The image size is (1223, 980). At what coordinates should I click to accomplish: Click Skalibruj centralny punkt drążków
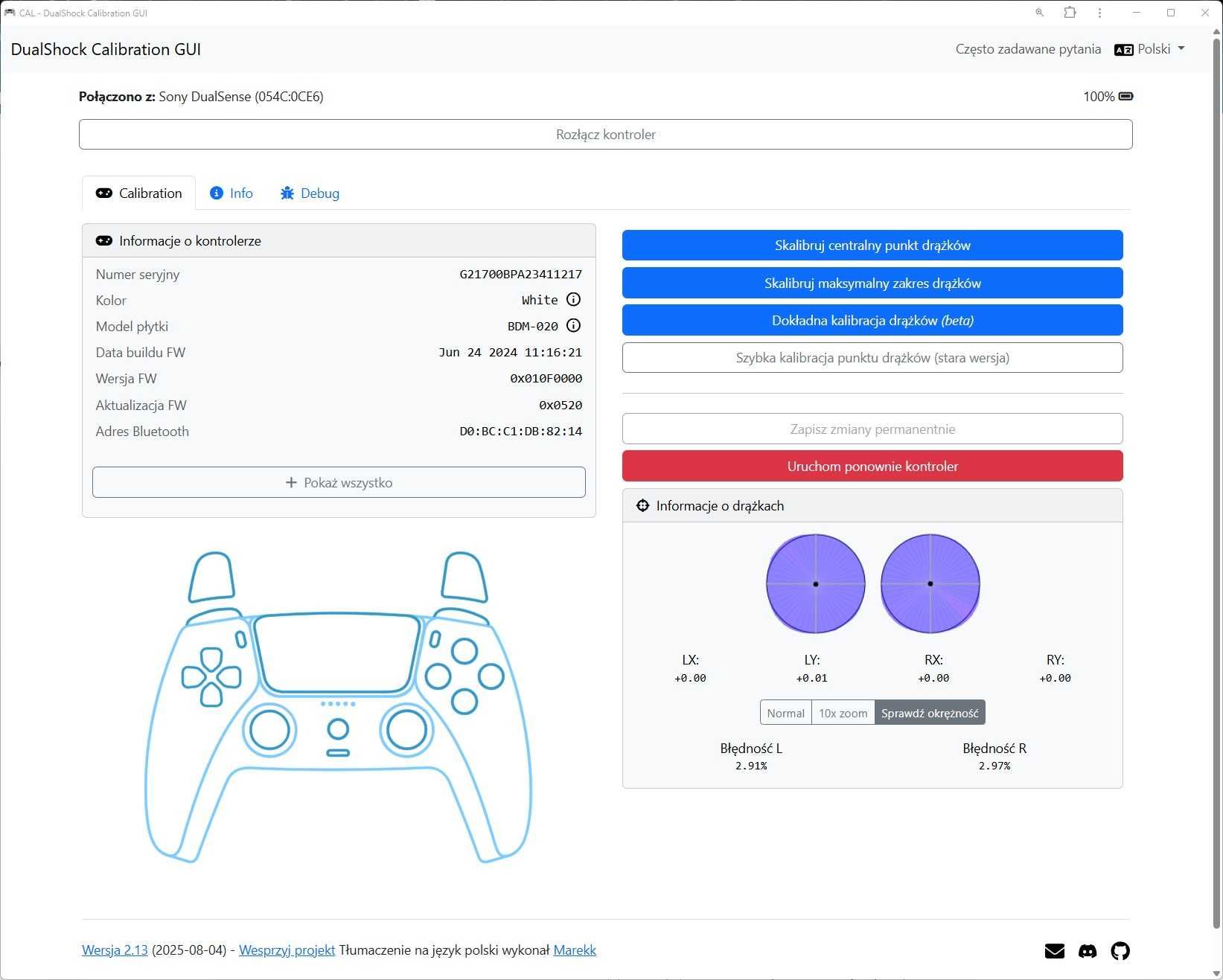[x=872, y=246]
